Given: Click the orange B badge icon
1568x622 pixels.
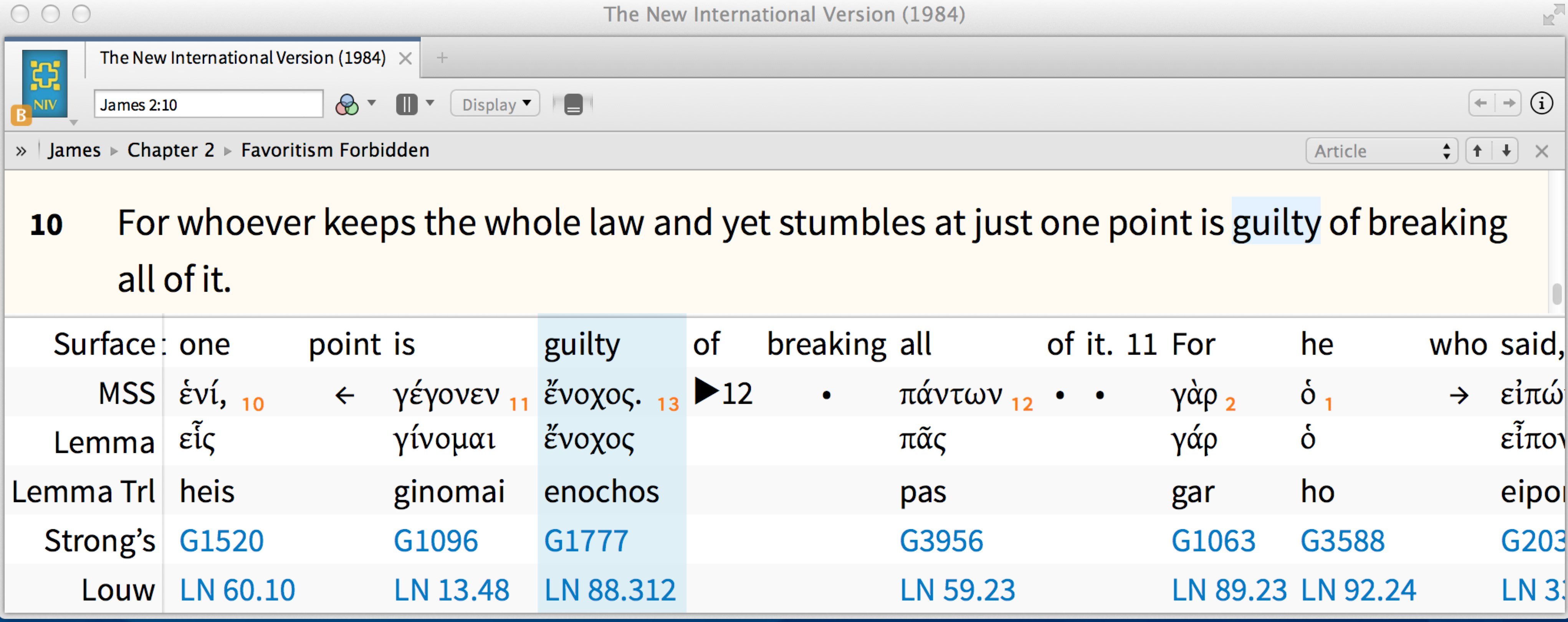Looking at the screenshot, I should [x=21, y=114].
